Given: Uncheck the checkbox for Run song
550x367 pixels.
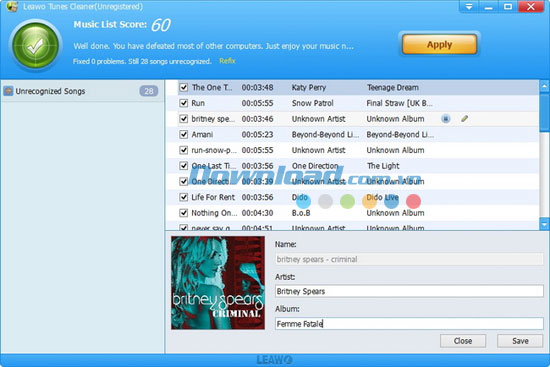Looking at the screenshot, I should click(183, 103).
